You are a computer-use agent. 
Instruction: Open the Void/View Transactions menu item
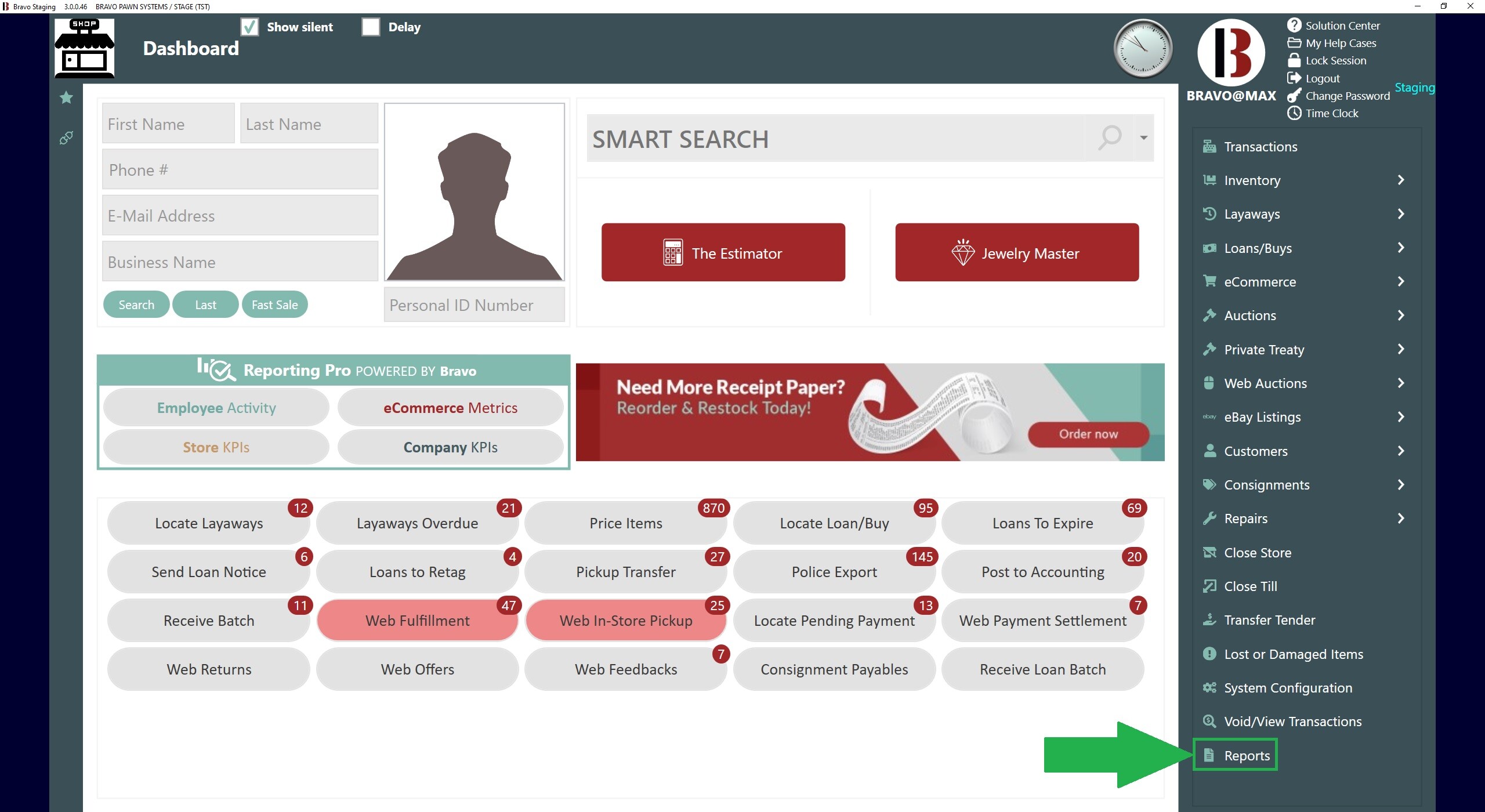pyautogui.click(x=1292, y=721)
